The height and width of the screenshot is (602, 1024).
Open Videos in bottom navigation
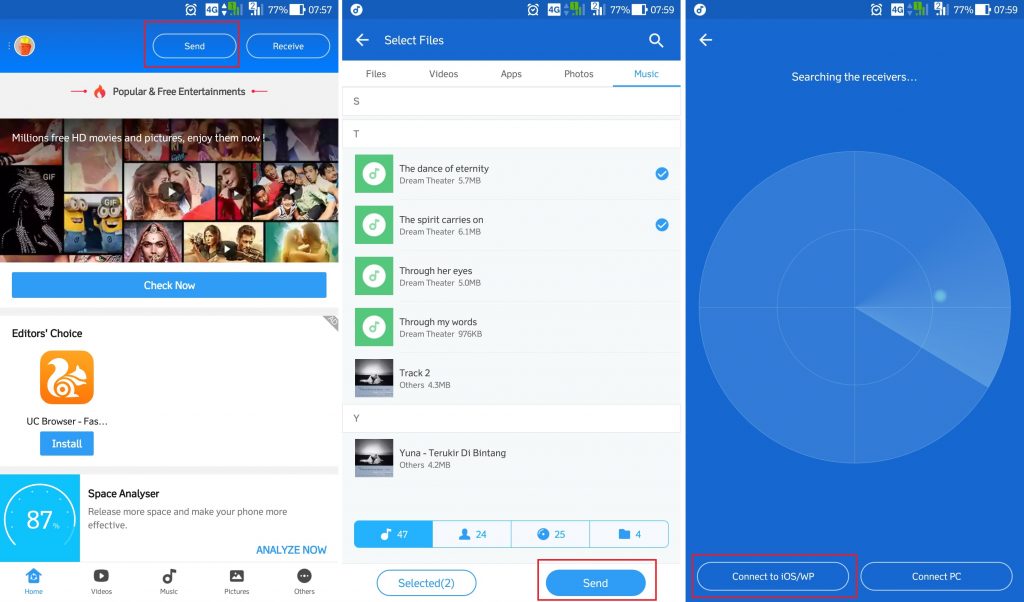[101, 581]
